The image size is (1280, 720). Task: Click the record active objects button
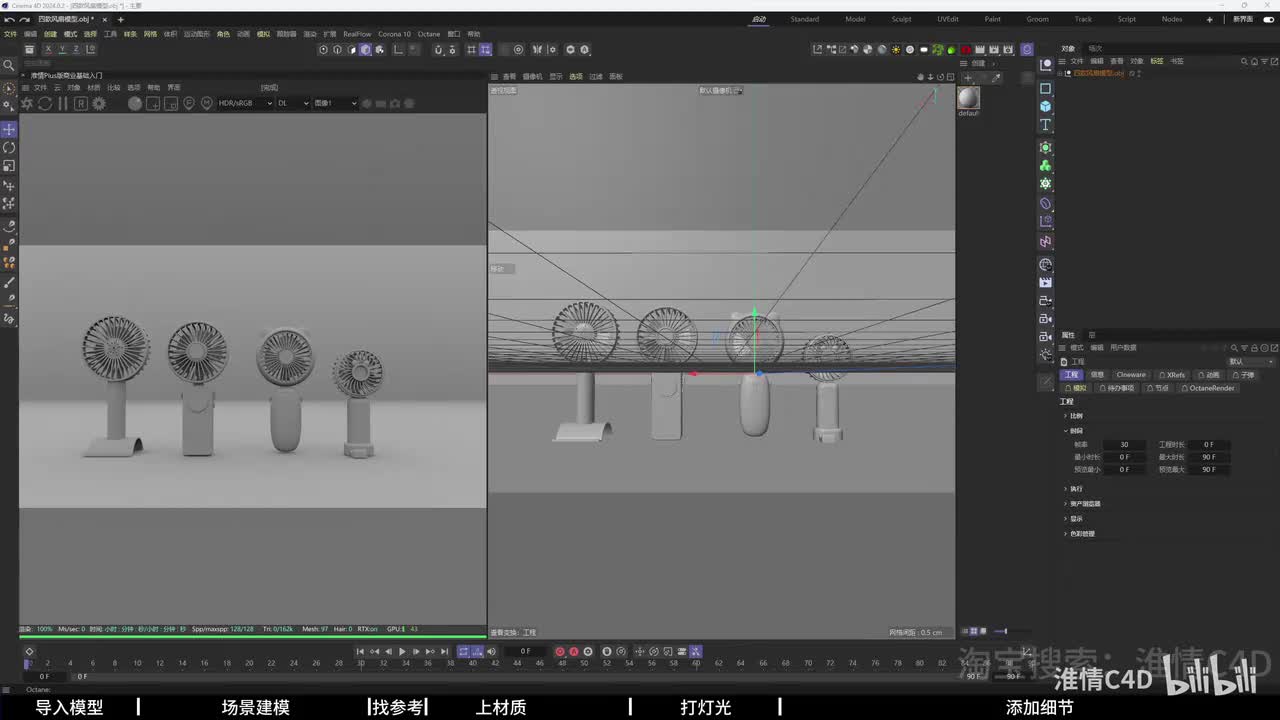point(560,651)
